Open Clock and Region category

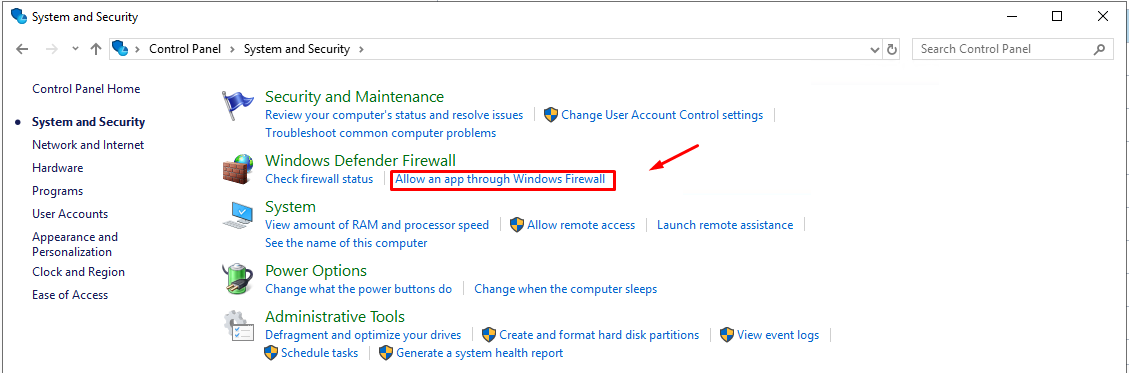point(78,271)
